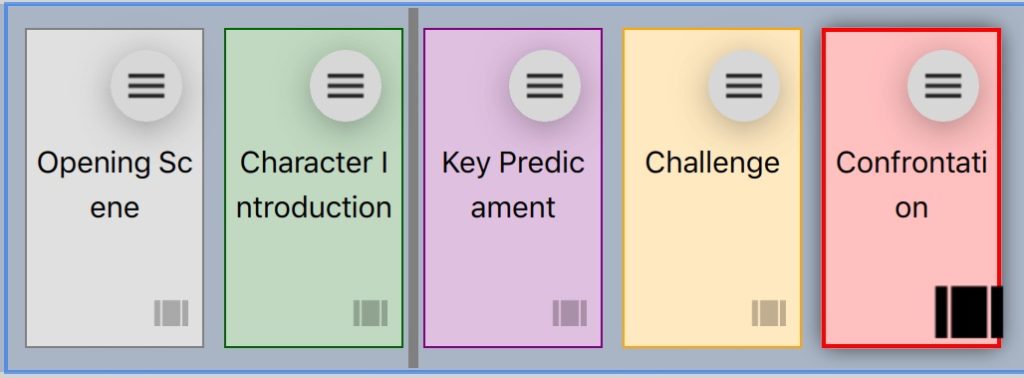1024x378 pixels.
Task: Open the Key Predicament card hamburger menu
Action: click(545, 86)
